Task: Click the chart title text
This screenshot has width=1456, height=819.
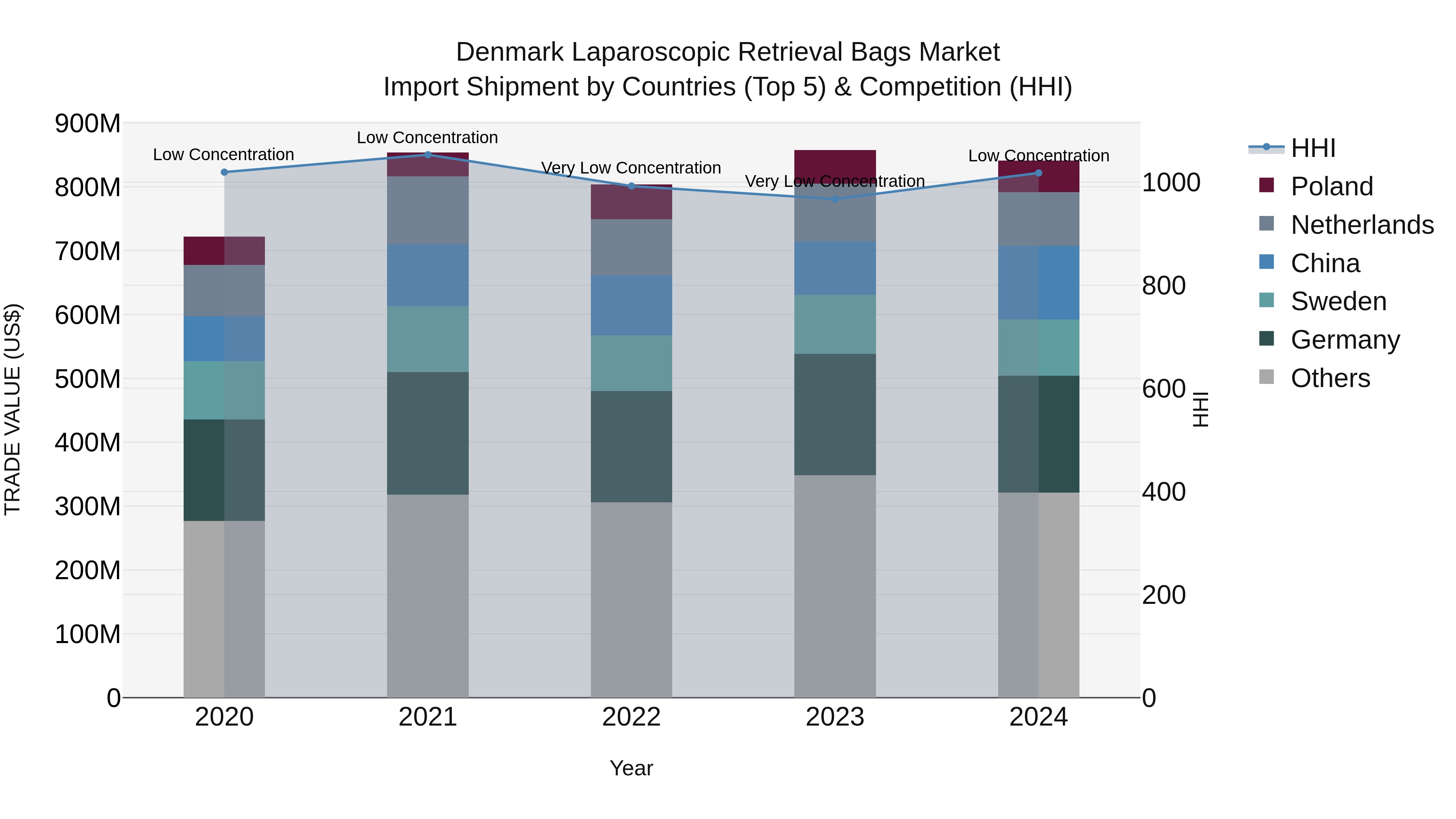Action: (x=728, y=69)
